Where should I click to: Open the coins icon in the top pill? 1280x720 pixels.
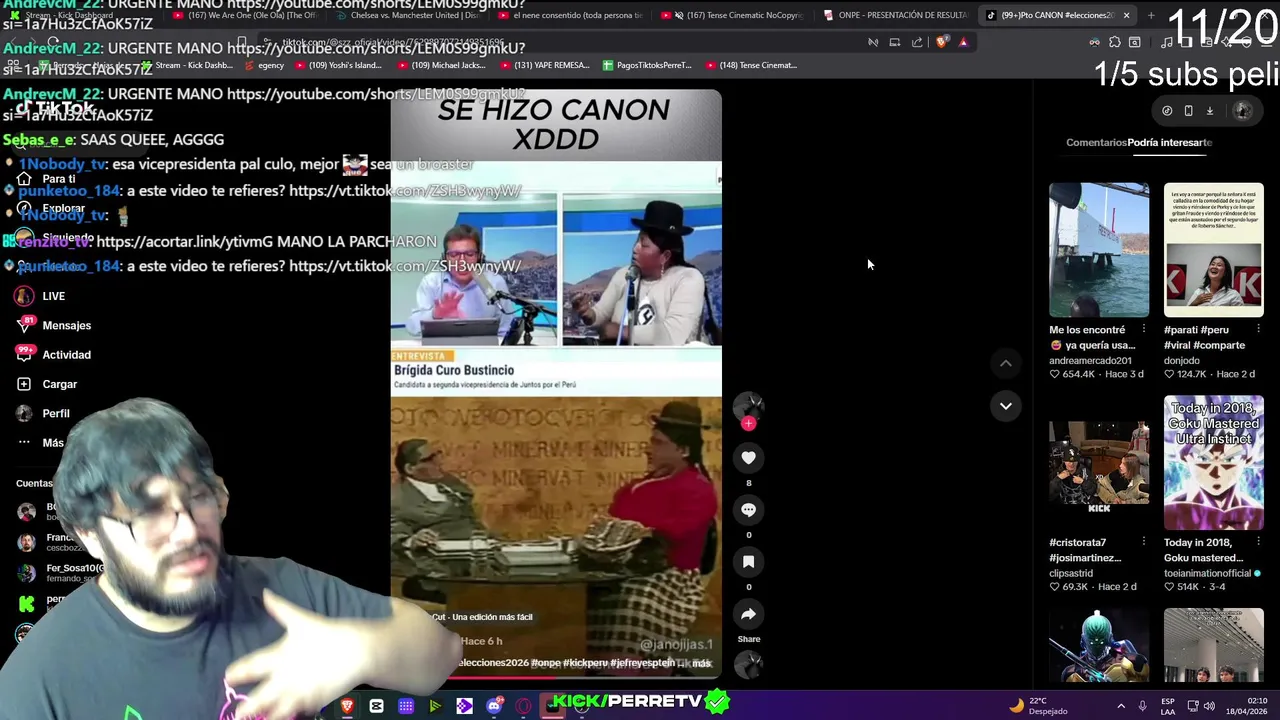click(1167, 111)
